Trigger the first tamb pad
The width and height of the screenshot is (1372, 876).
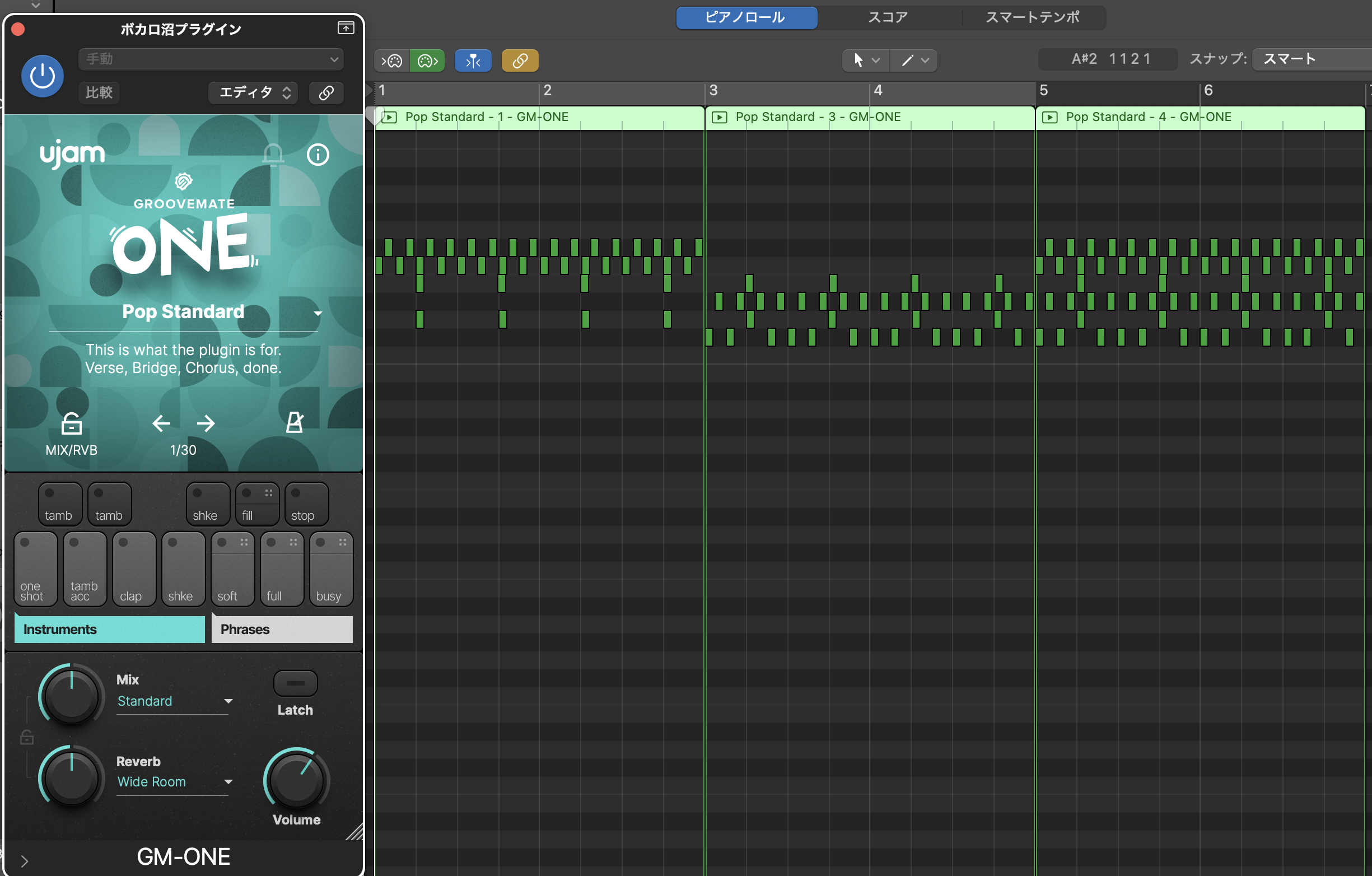tap(60, 504)
